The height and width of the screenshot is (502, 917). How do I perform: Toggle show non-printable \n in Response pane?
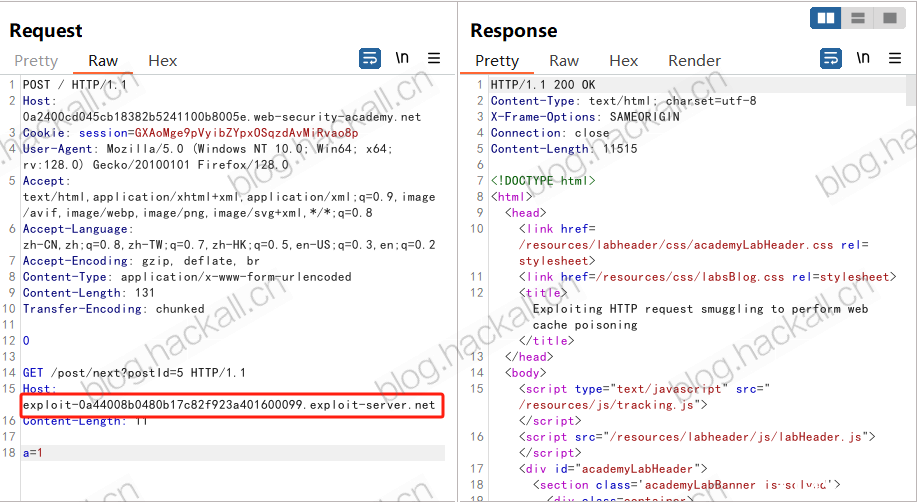(x=863, y=58)
